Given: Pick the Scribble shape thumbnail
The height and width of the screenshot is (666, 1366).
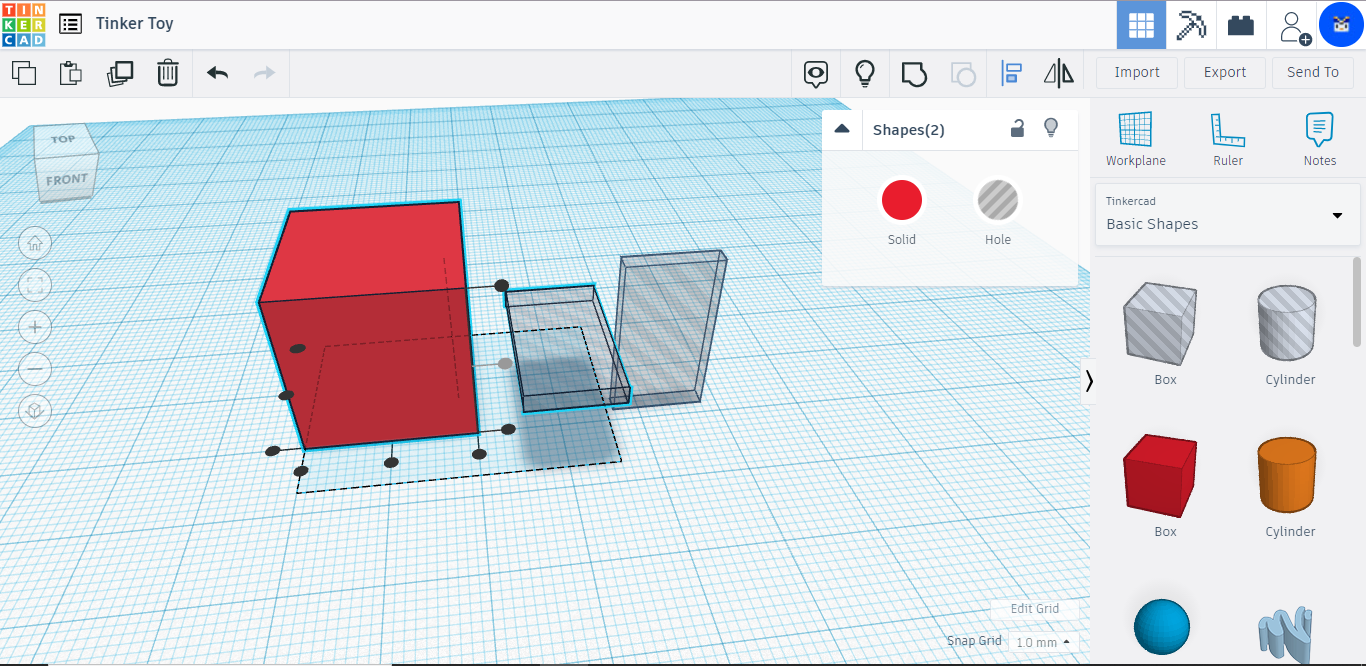Looking at the screenshot, I should 1286,633.
